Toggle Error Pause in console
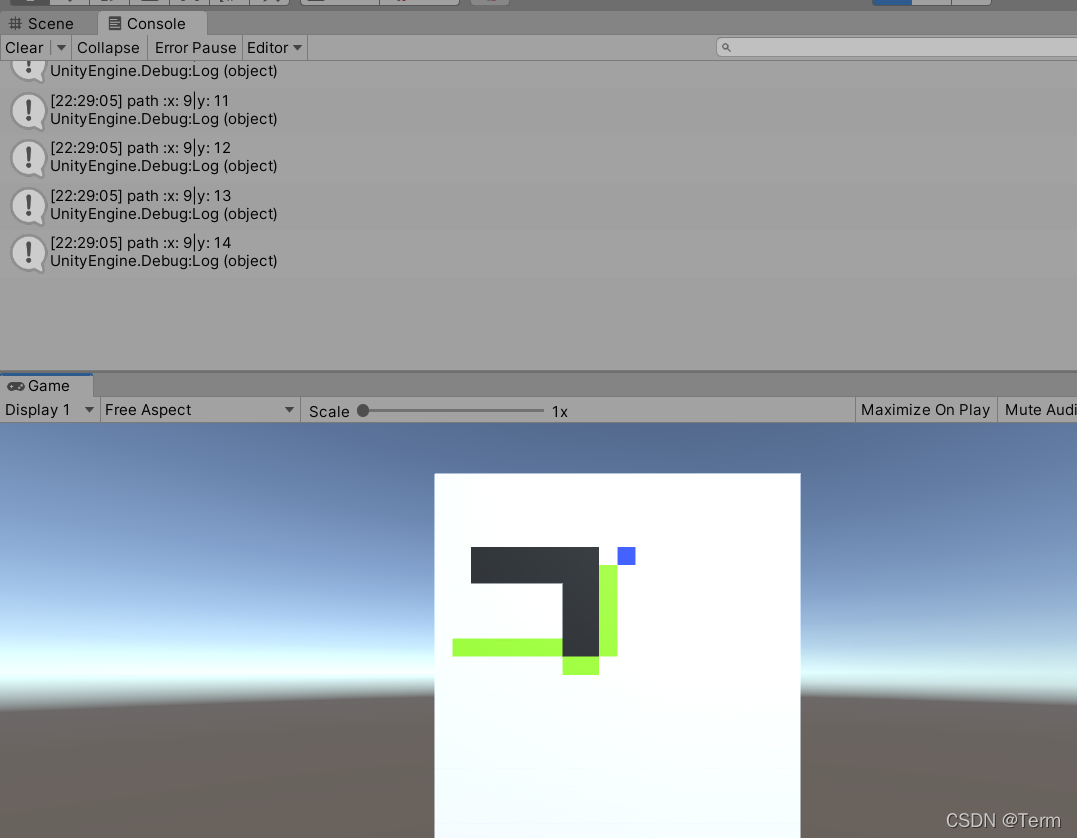 (195, 48)
